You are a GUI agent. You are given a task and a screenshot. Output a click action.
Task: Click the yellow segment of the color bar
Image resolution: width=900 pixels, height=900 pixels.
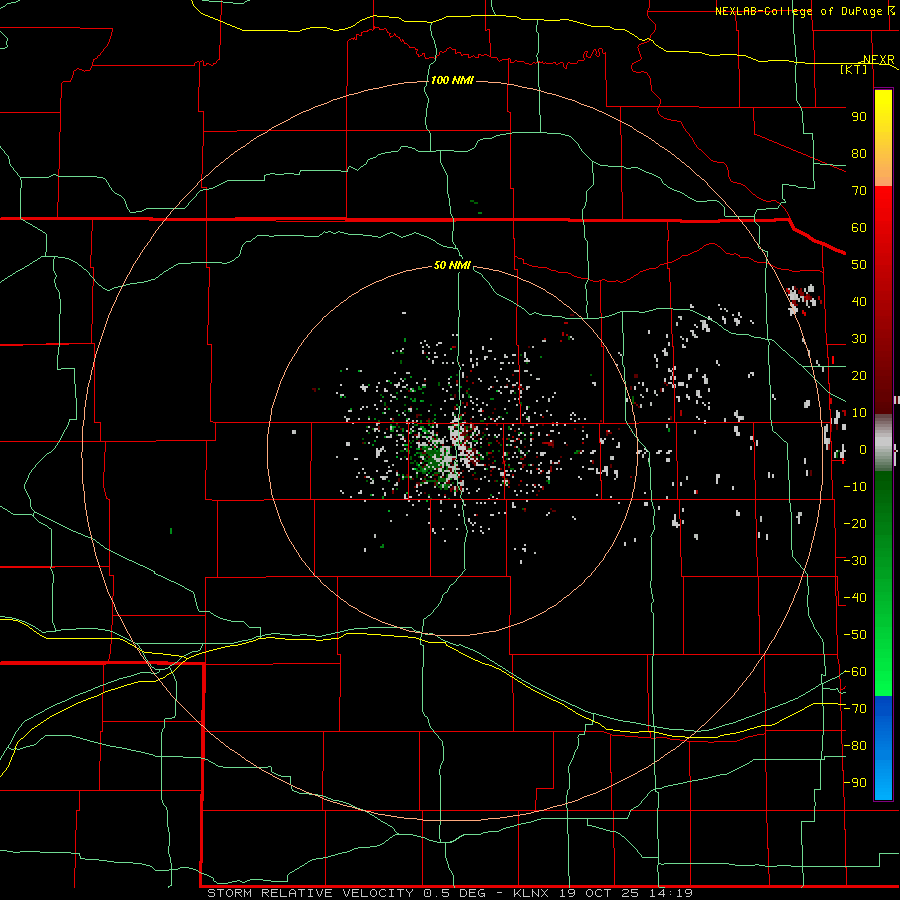pyautogui.click(x=883, y=123)
